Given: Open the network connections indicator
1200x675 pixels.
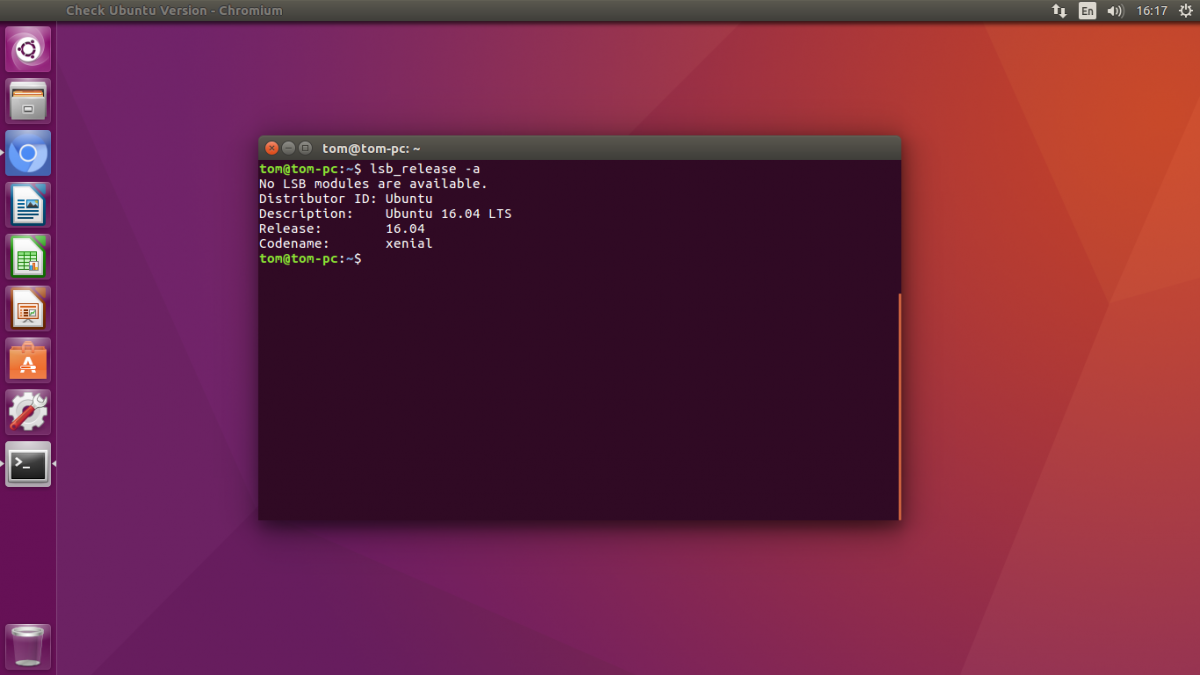Looking at the screenshot, I should 1059,11.
